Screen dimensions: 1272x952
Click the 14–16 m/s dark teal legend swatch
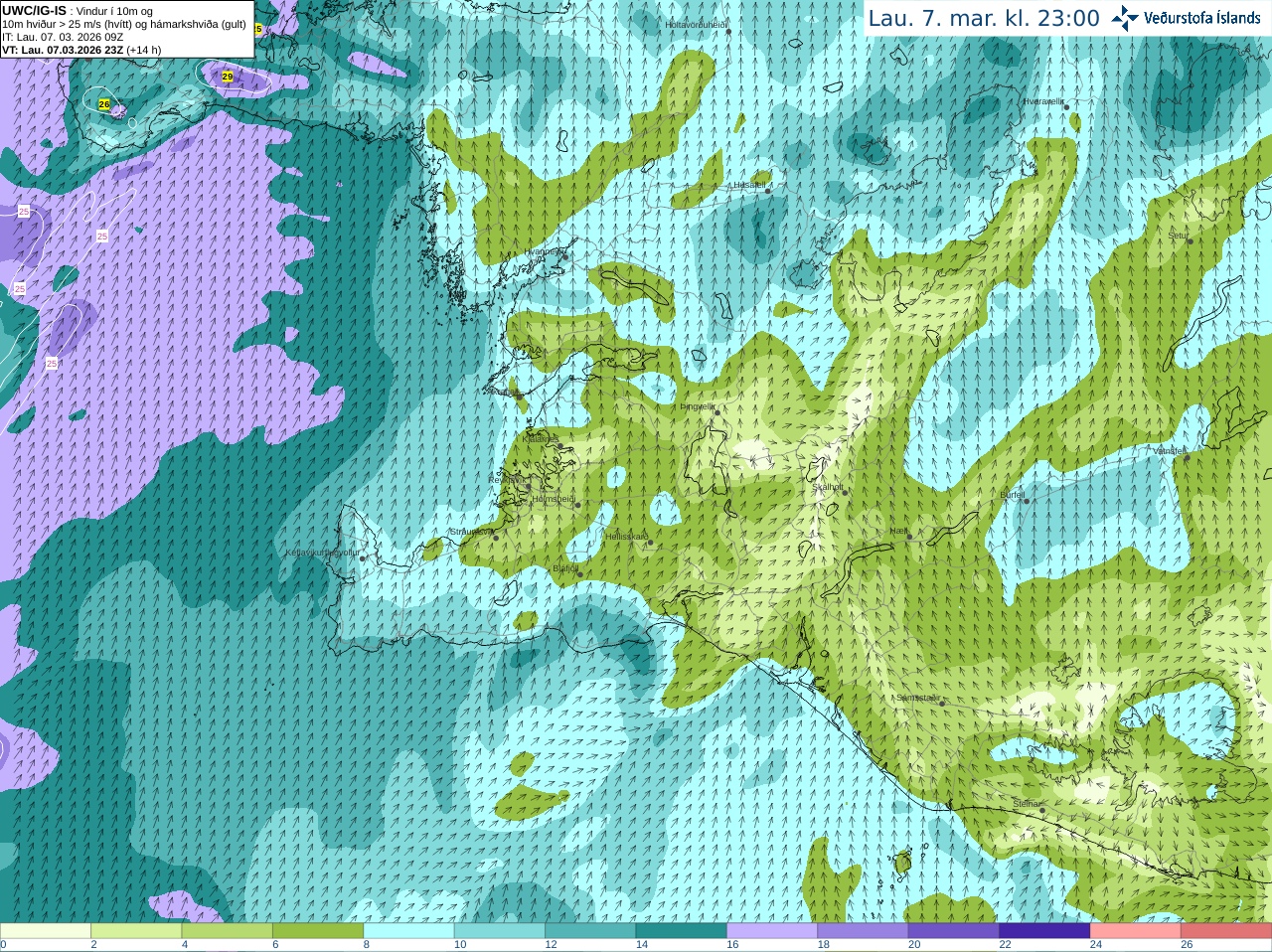[682, 931]
